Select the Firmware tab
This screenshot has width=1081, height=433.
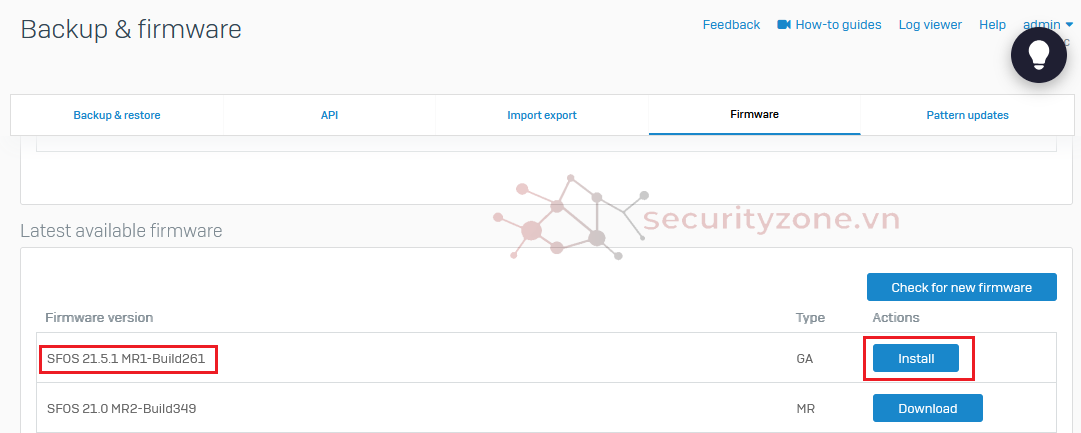pyautogui.click(x=754, y=115)
